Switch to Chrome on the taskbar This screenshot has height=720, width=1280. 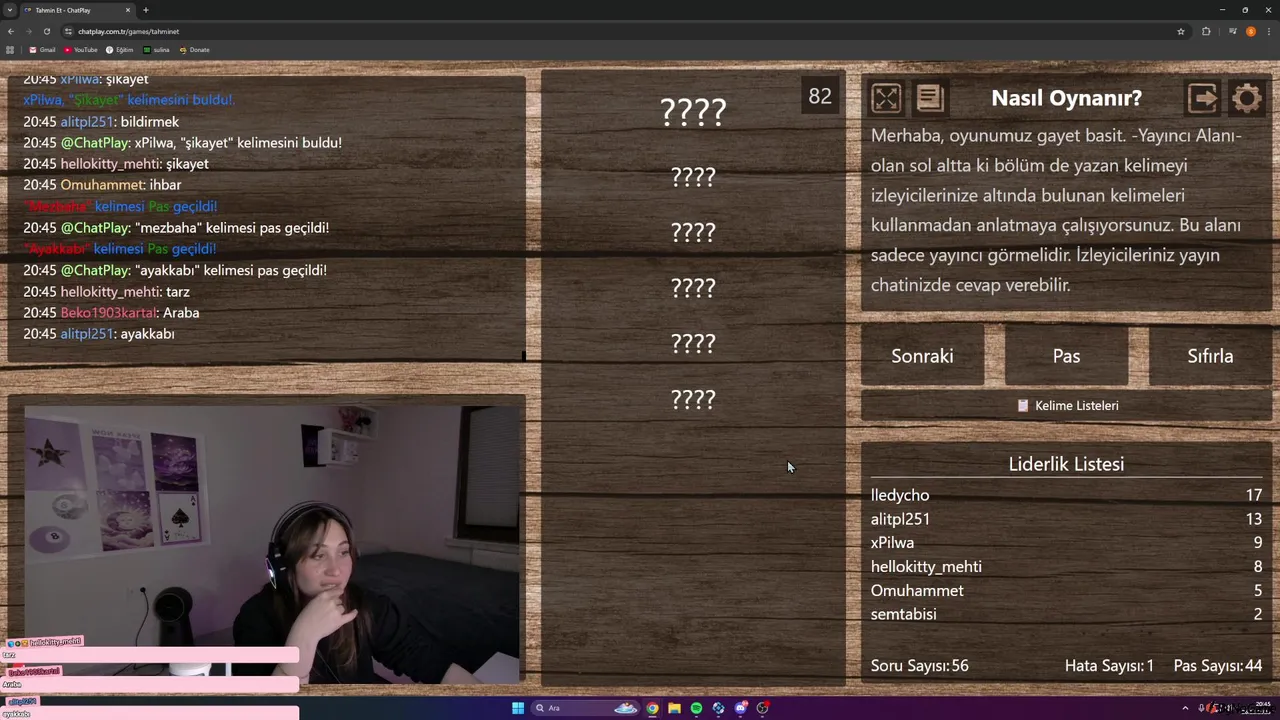pyautogui.click(x=652, y=708)
